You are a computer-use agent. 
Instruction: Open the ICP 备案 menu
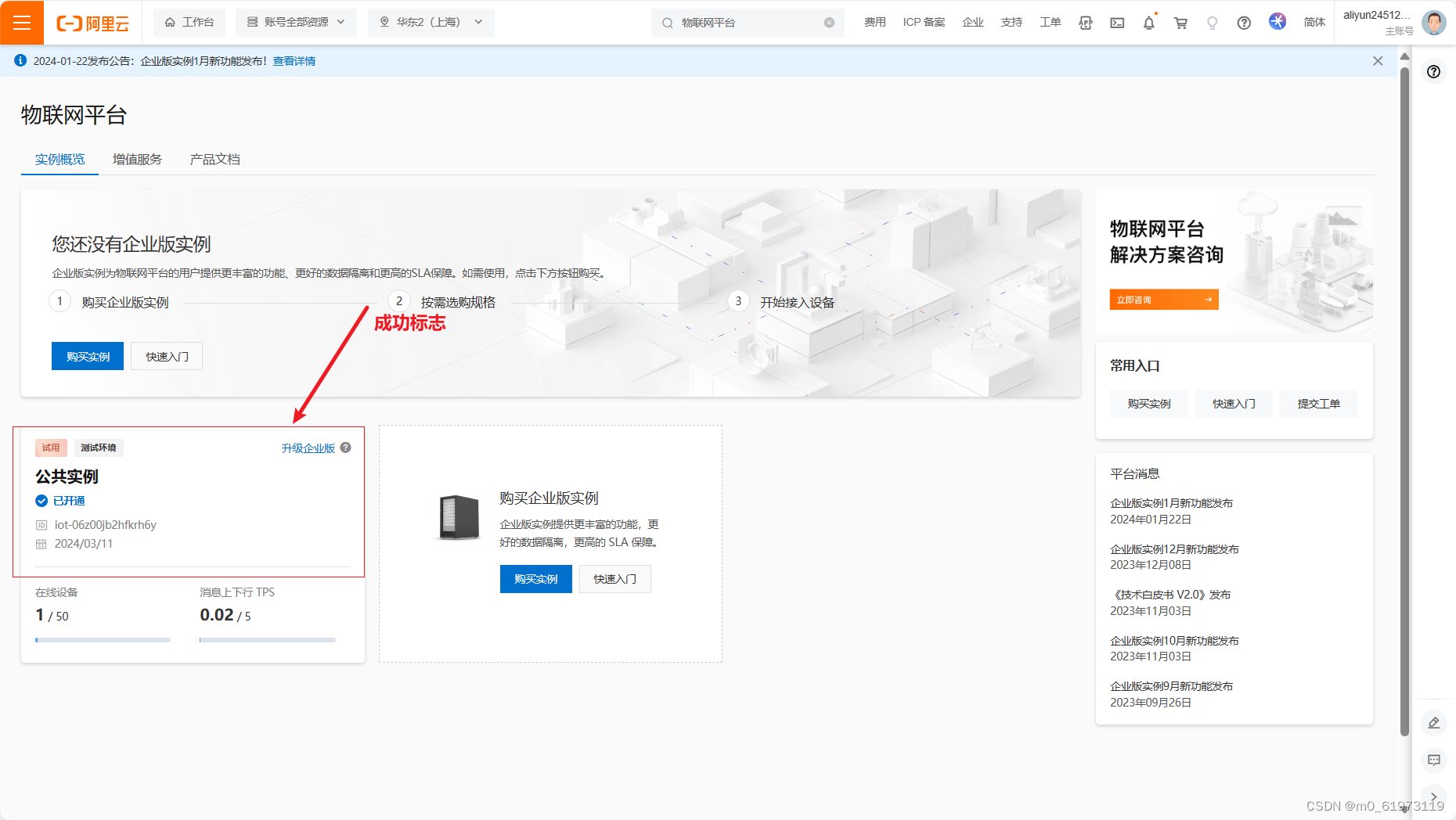924,22
